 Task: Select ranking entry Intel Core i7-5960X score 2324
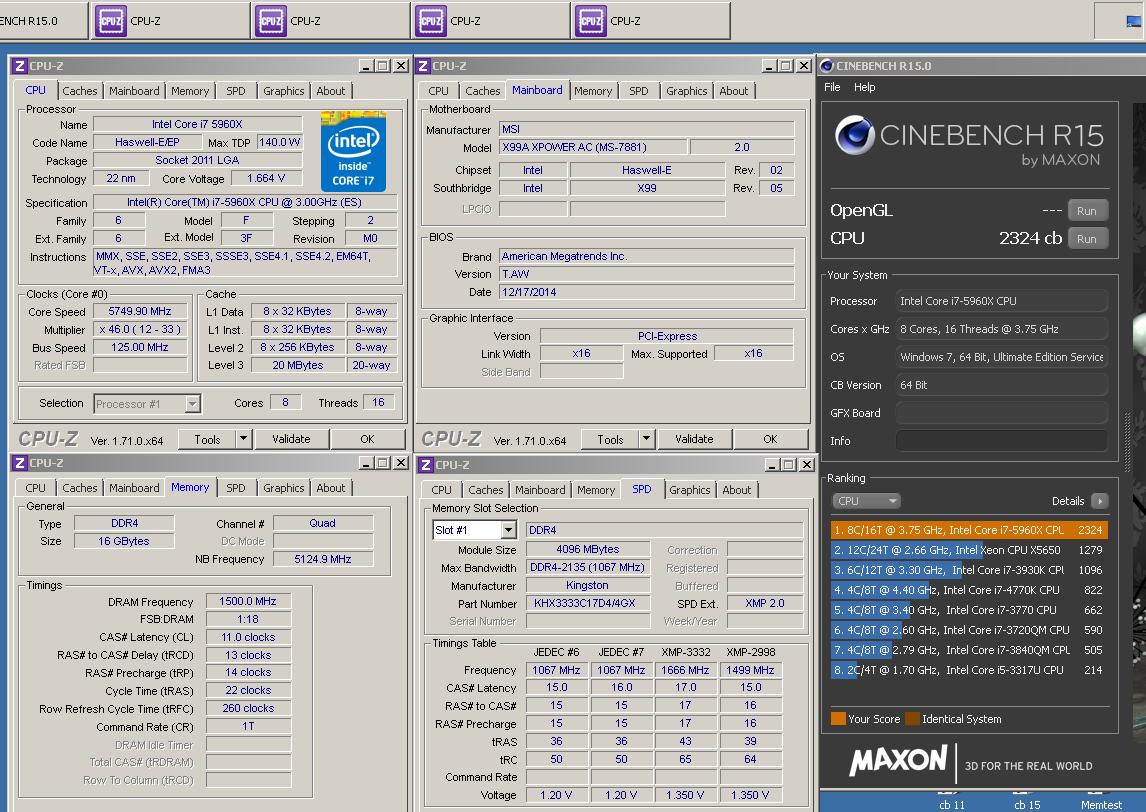pos(969,530)
